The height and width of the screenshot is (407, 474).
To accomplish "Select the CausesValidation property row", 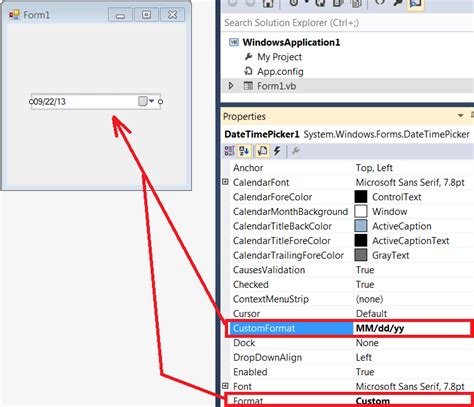I will (x=352, y=270).
